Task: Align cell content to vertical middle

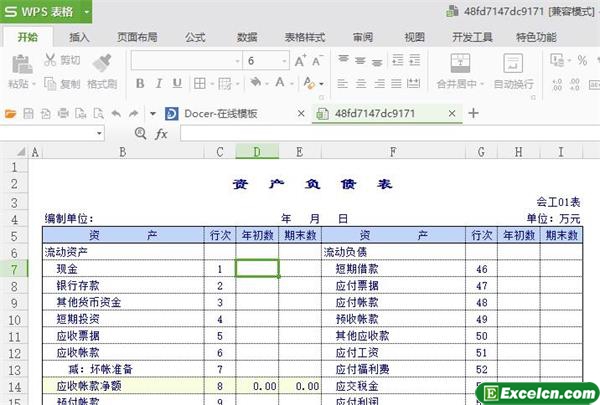Action: click(360, 60)
